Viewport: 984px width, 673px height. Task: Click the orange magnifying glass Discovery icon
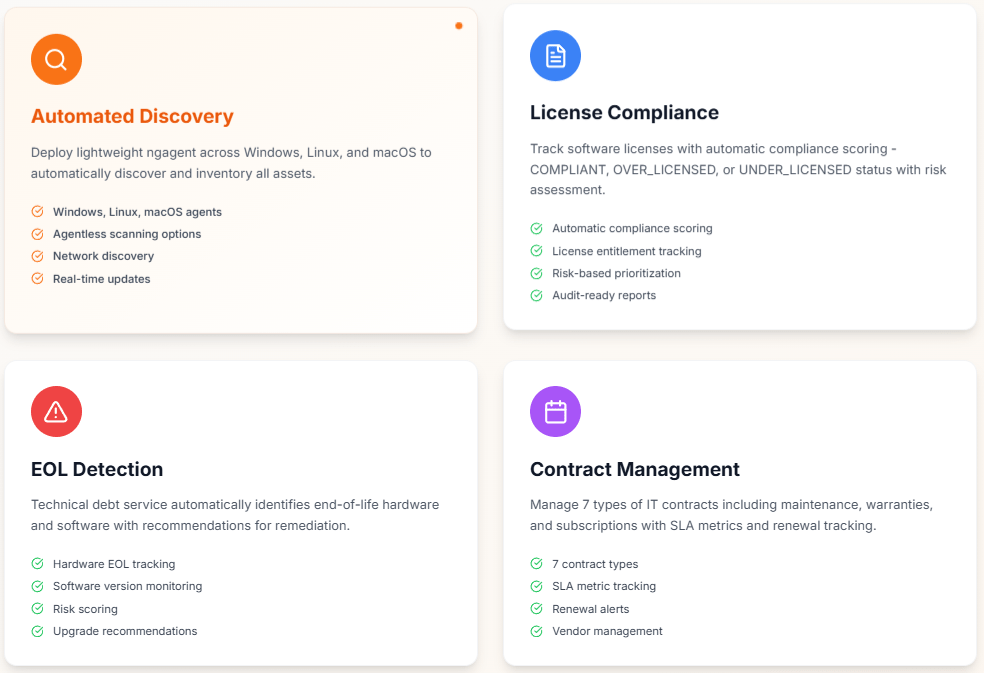[x=56, y=60]
